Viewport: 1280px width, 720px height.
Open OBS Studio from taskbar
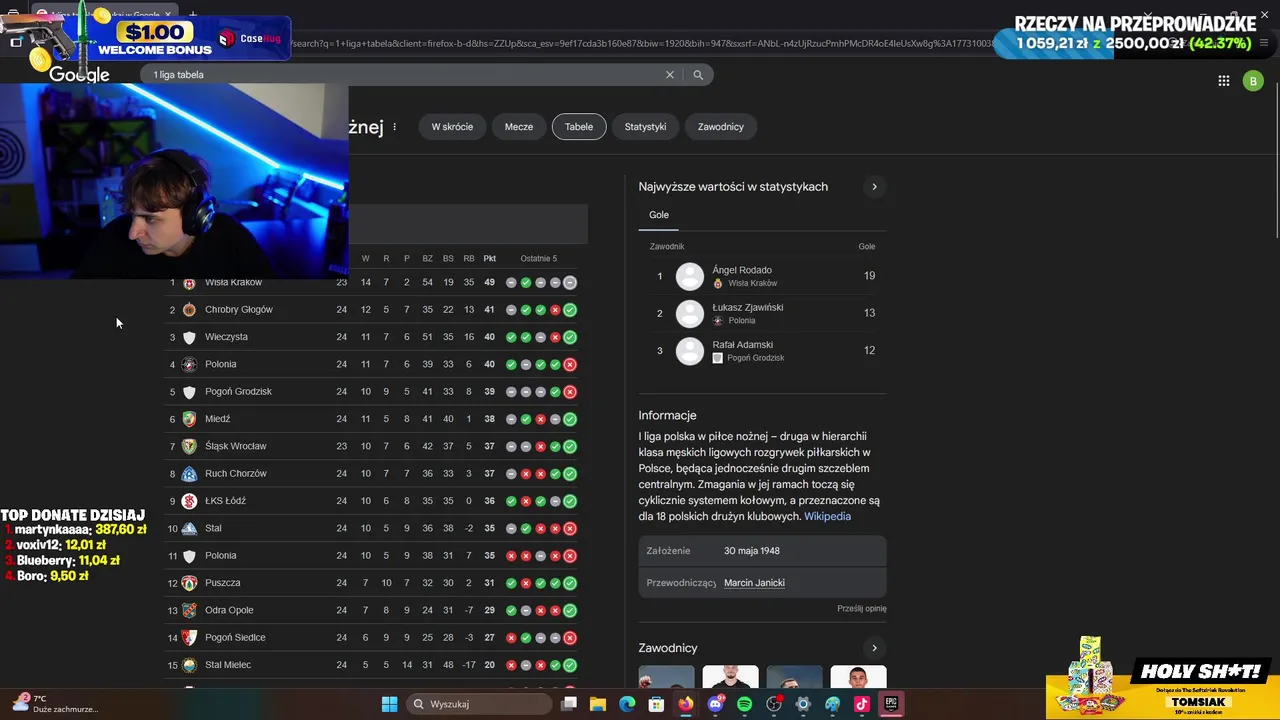coord(773,704)
